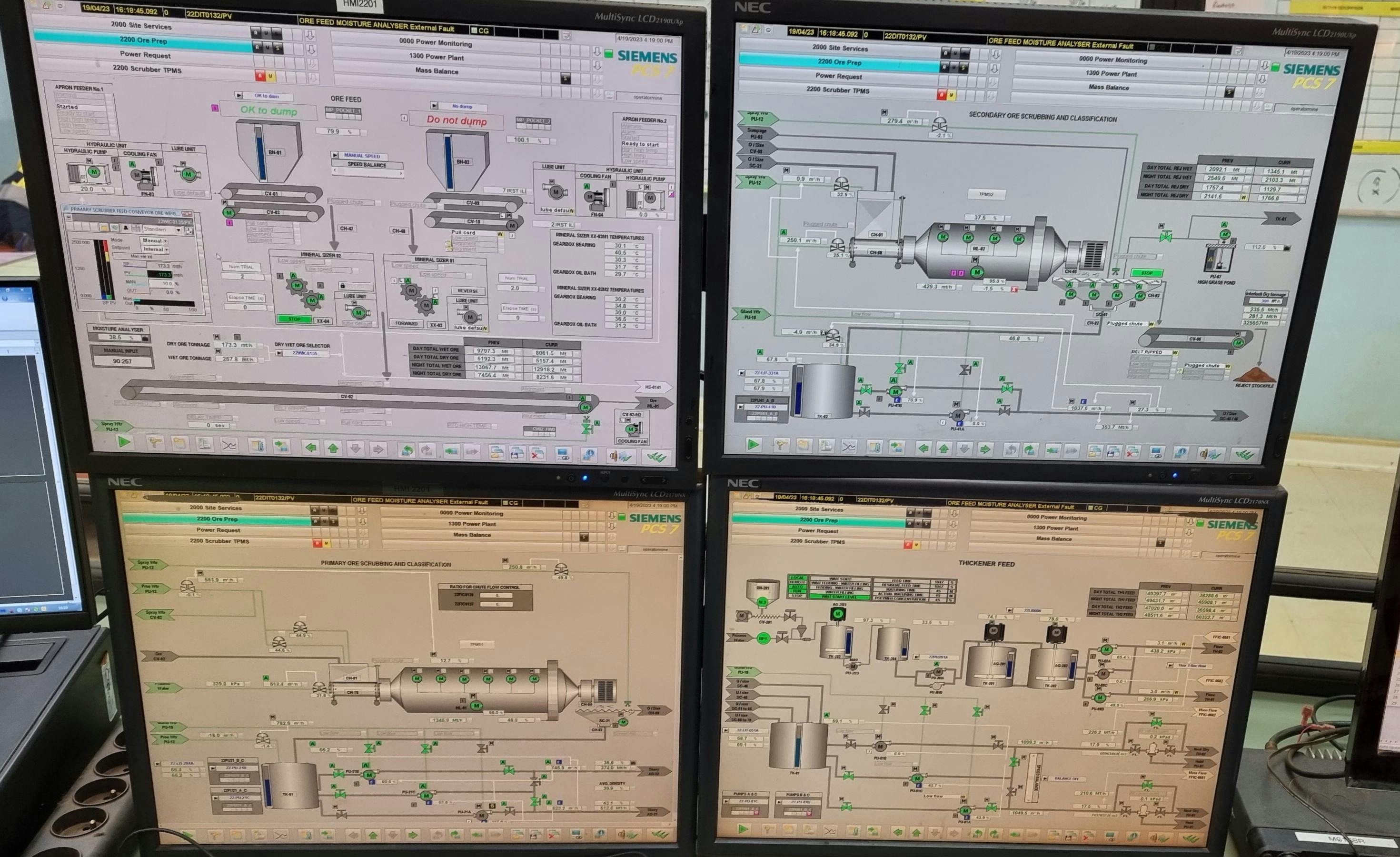Screen dimensions: 1400x857
Task: Open 0000 Power Monitoring area on Thickener Feed screen
Action: point(1056,518)
